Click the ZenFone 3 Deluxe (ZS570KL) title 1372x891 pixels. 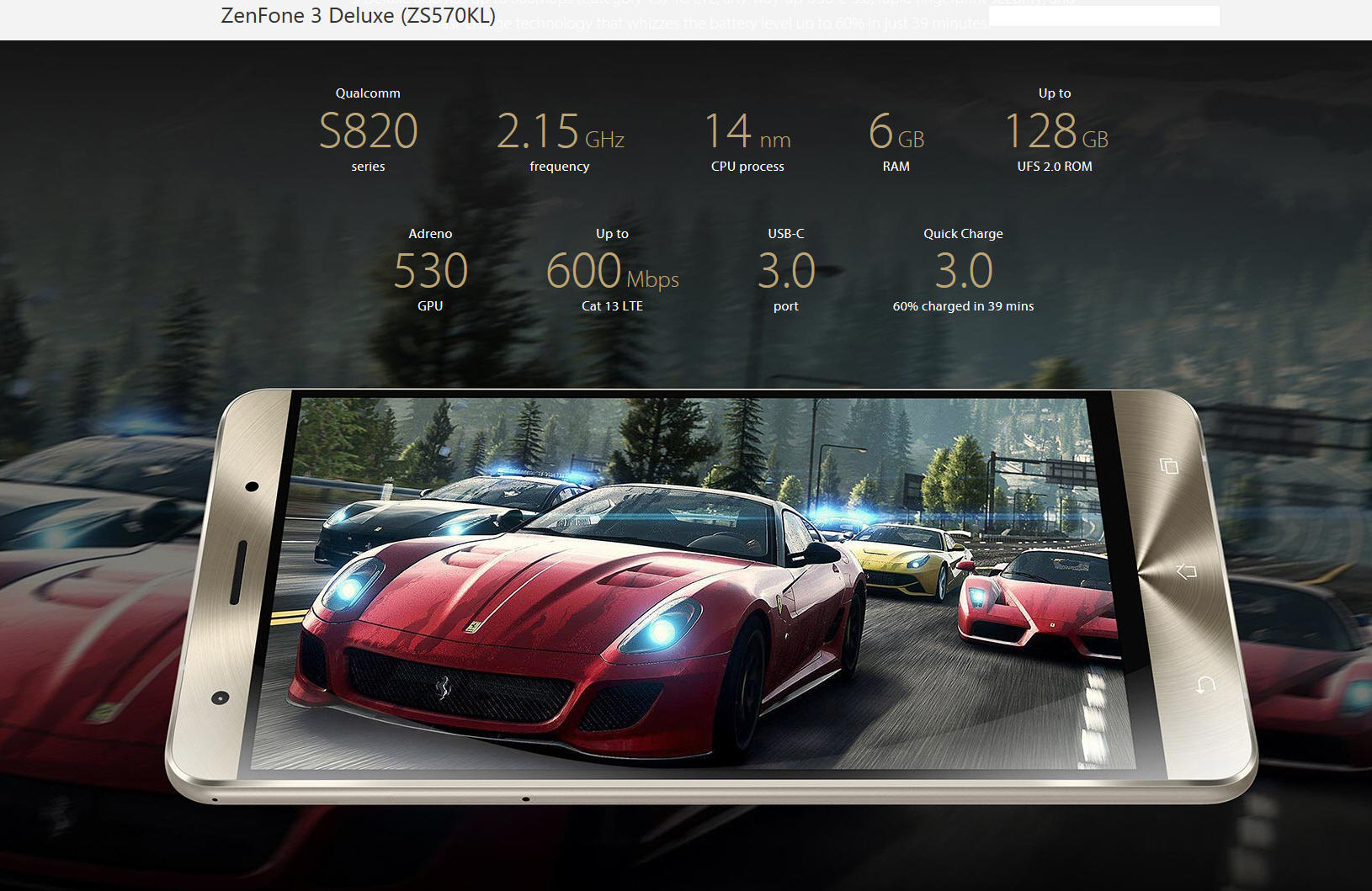pyautogui.click(x=358, y=15)
